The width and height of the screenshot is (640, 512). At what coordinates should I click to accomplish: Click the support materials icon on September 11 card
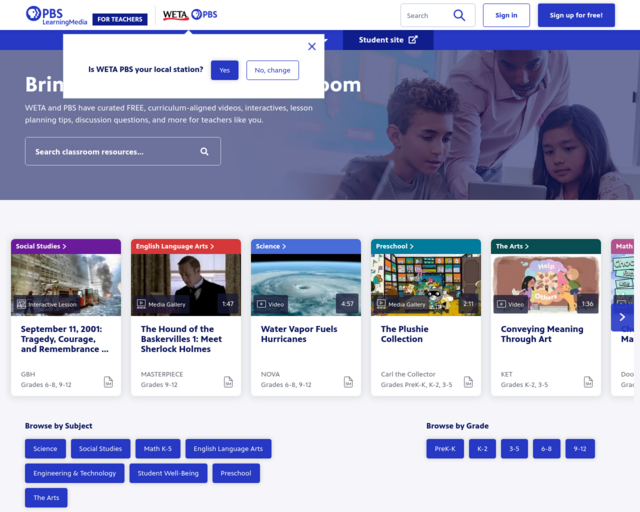(x=108, y=382)
